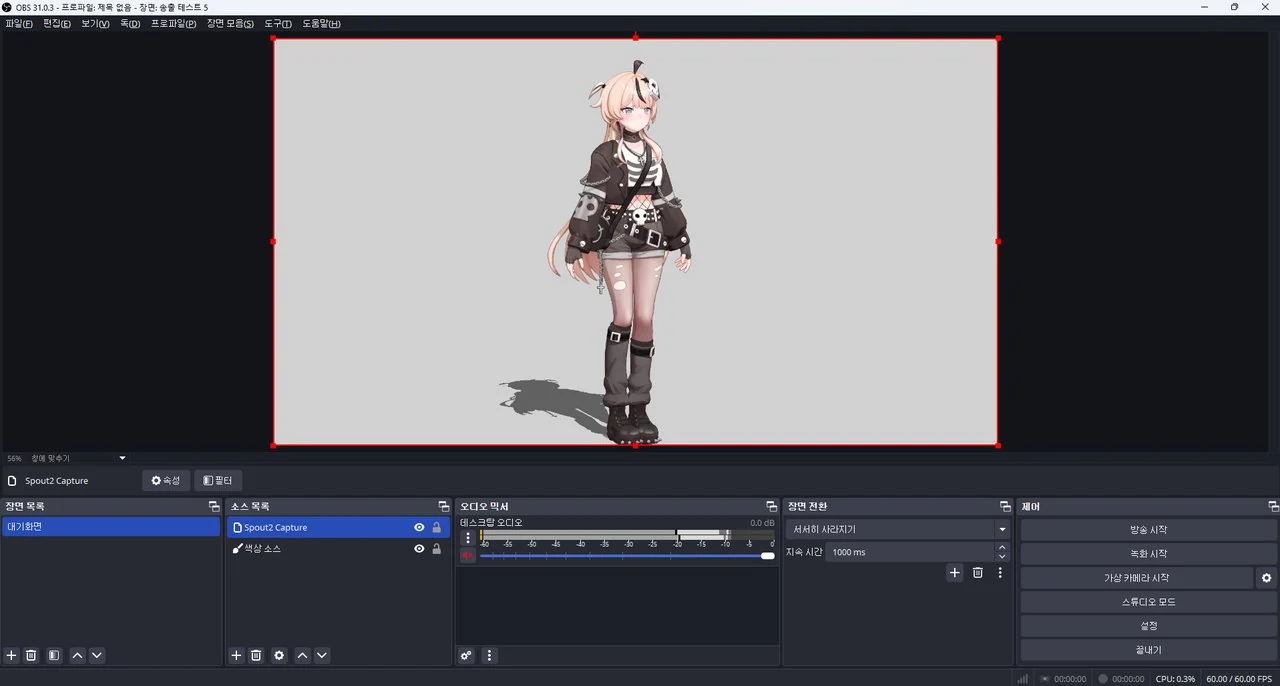Open the 독(D) menu
Viewport: 1280px width, 686px height.
(130, 23)
